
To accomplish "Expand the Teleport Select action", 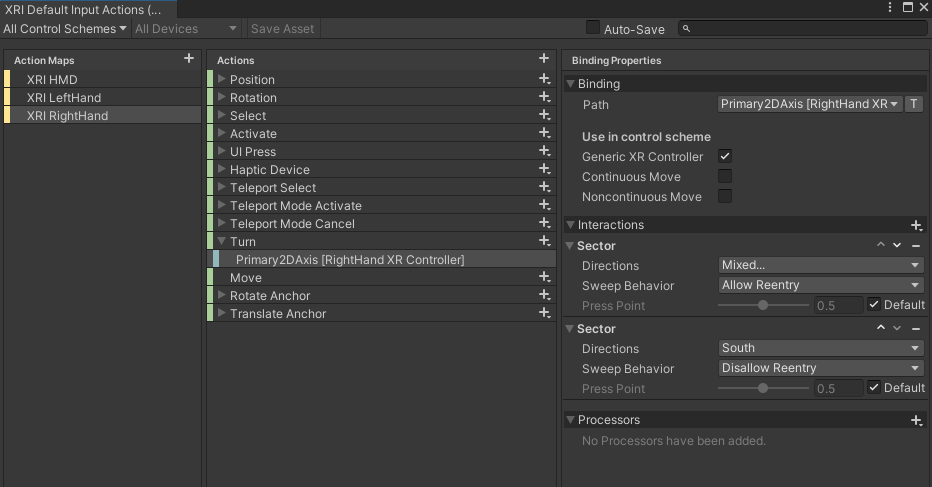I will pyautogui.click(x=222, y=188).
